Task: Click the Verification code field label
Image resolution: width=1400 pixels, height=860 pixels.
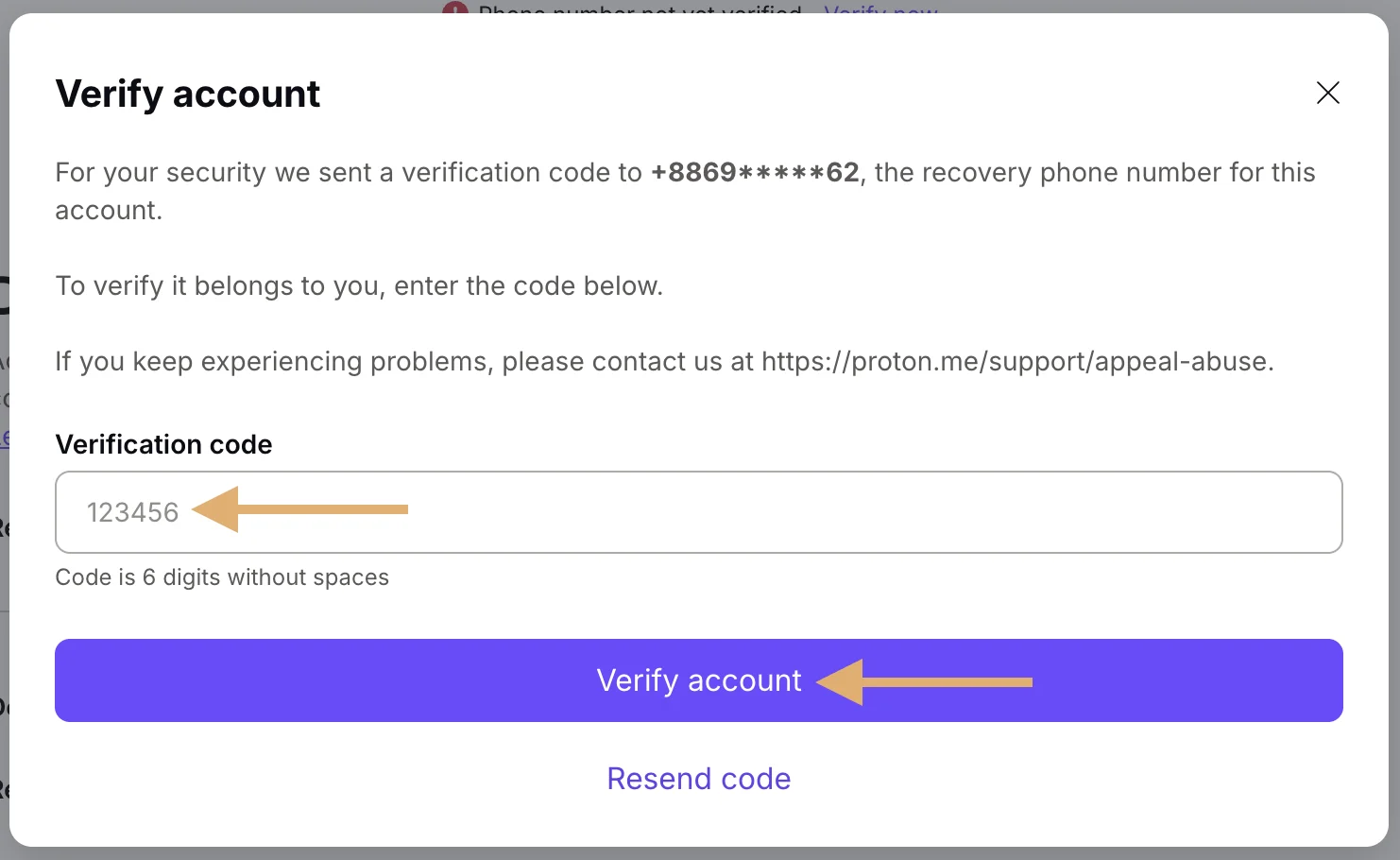Action: coord(163,444)
